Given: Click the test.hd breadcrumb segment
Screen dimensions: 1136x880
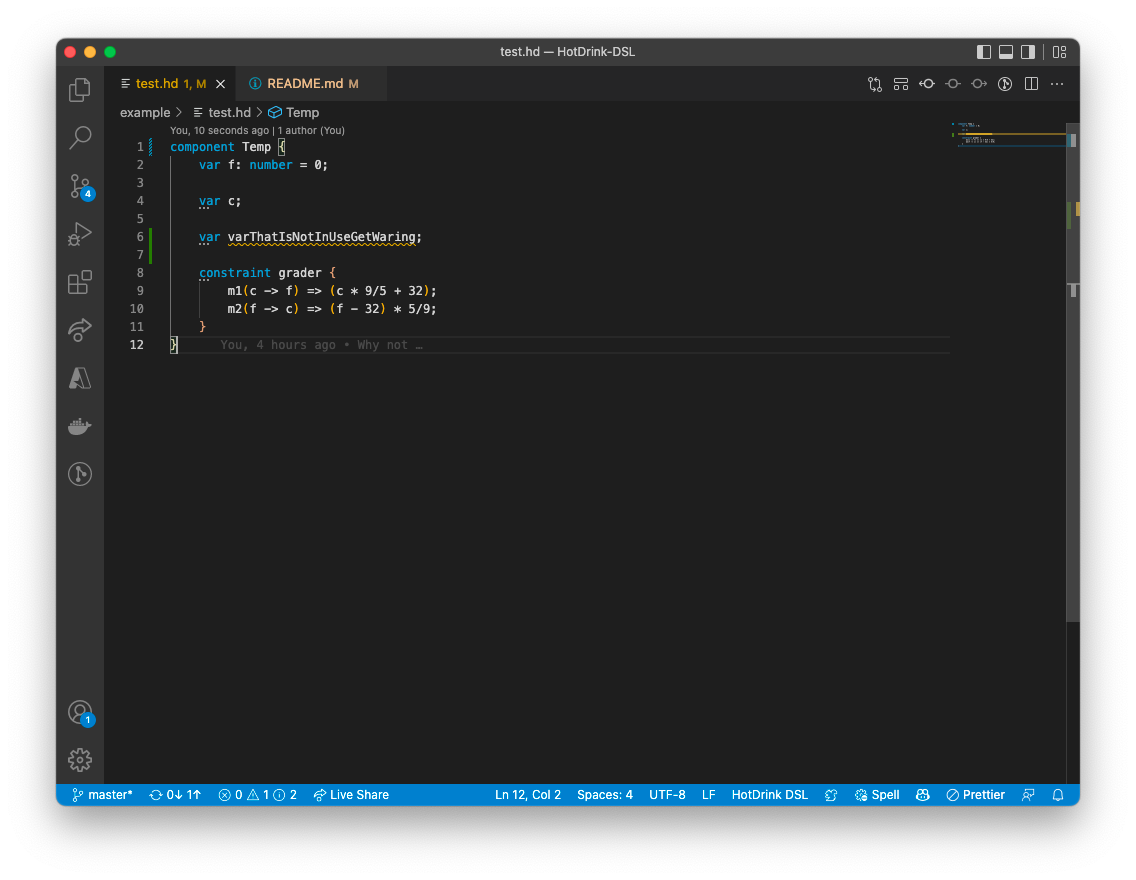Looking at the screenshot, I should pos(222,112).
